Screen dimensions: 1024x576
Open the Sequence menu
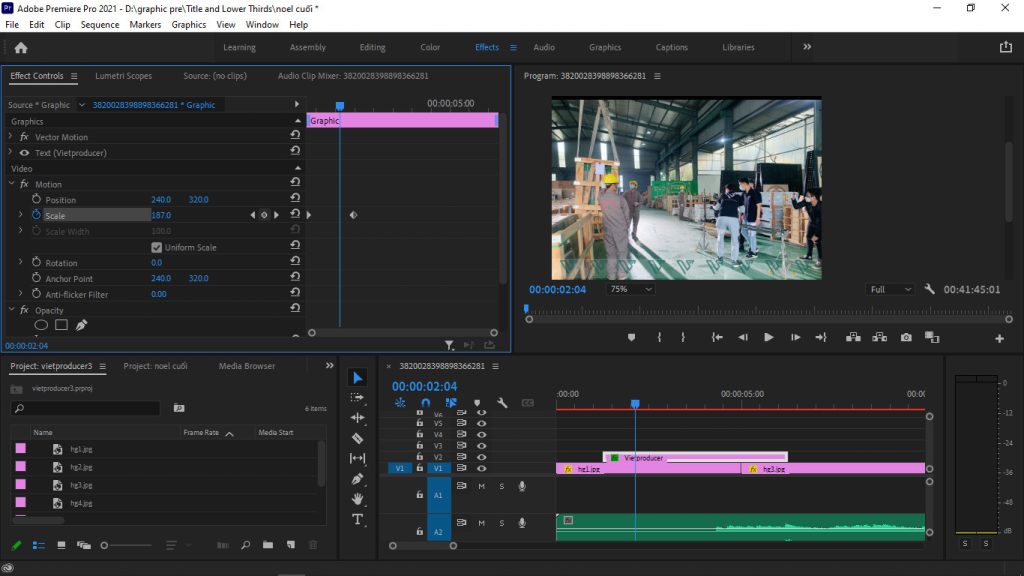[99, 24]
